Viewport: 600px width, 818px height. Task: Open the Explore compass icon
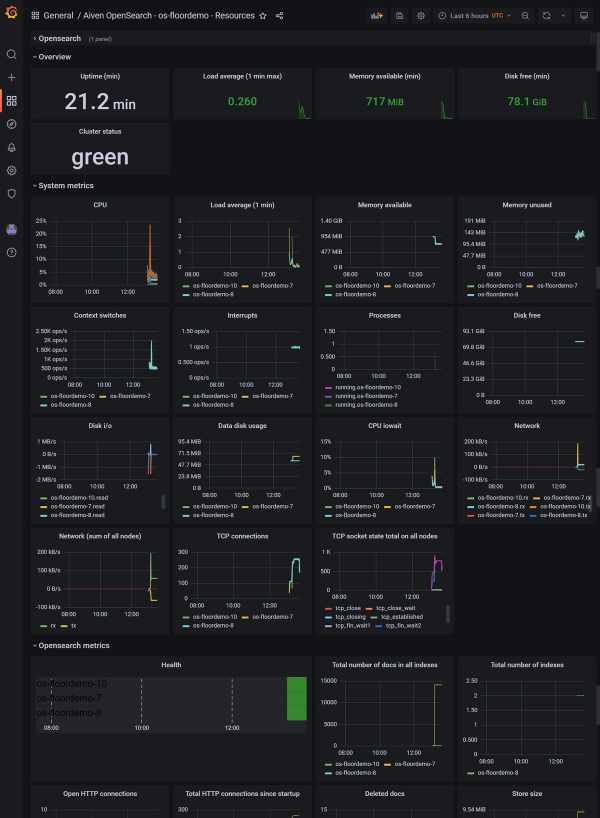(x=11, y=124)
